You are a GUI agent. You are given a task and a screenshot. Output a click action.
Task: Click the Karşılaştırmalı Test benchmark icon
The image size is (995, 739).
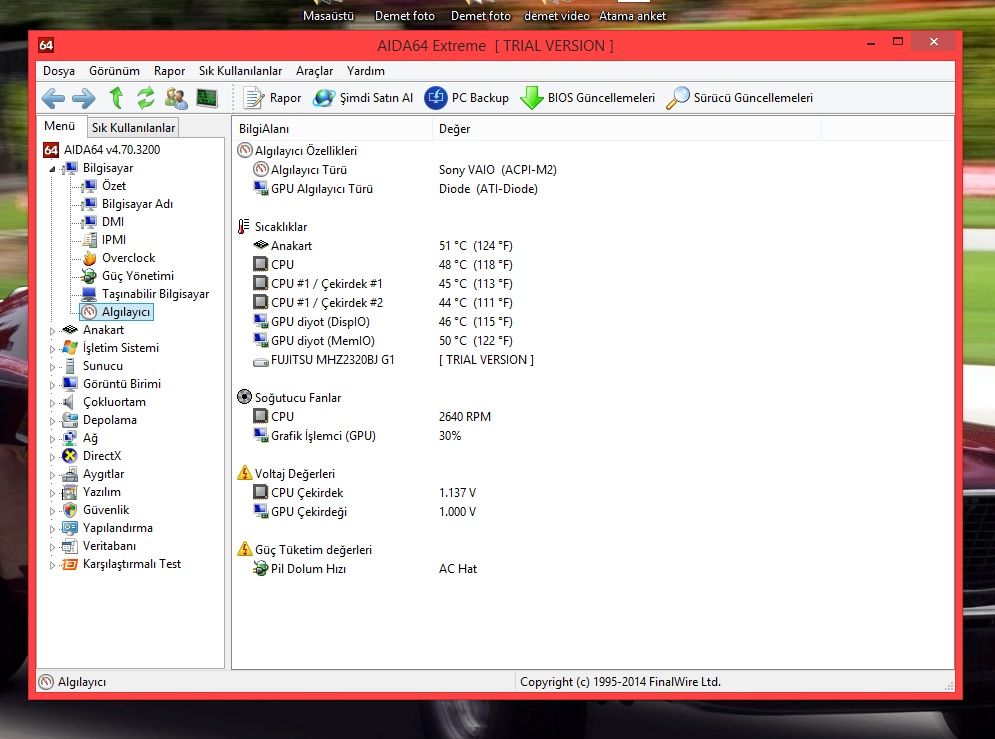point(70,564)
